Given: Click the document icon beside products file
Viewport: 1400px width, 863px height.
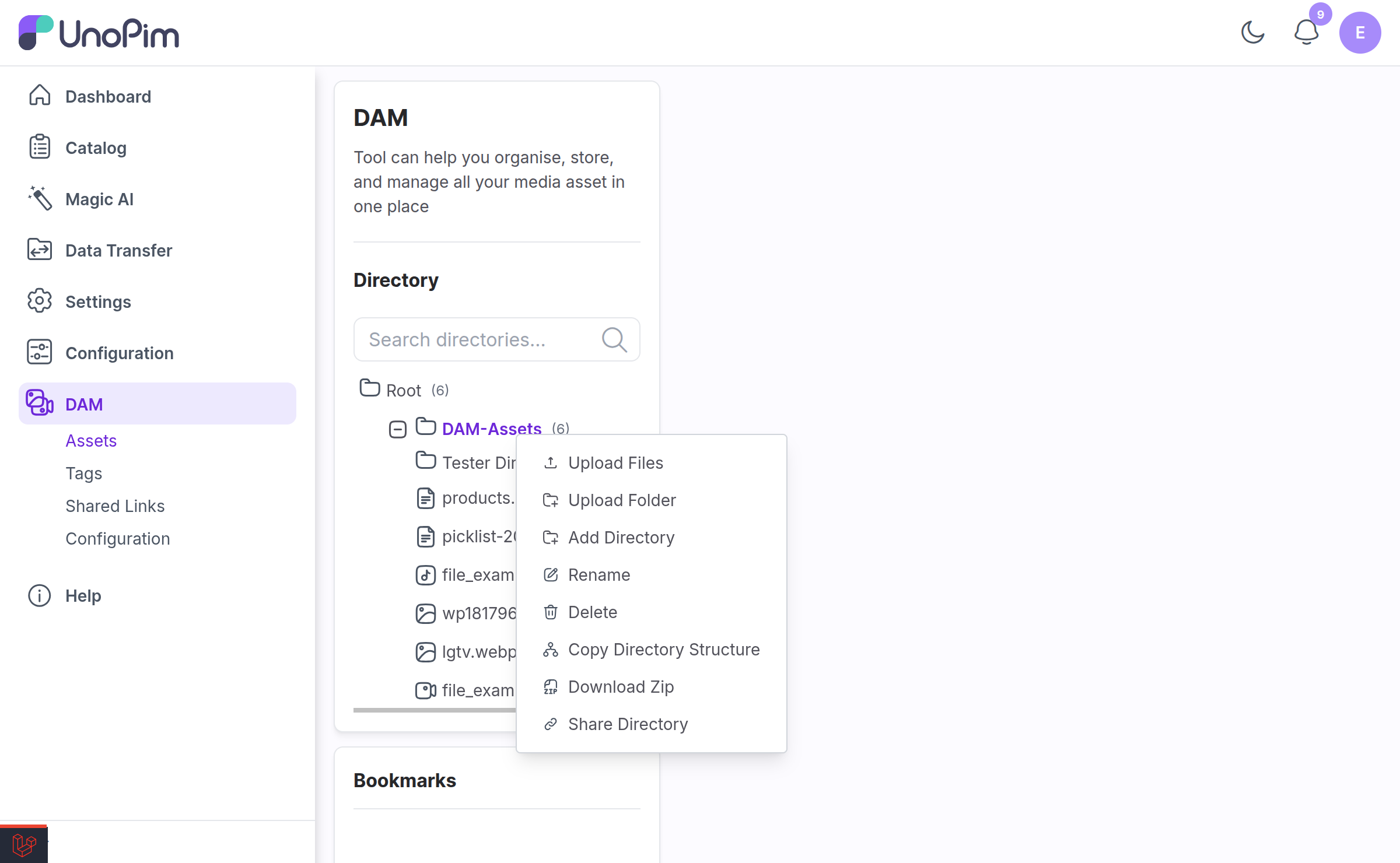Looking at the screenshot, I should [426, 499].
